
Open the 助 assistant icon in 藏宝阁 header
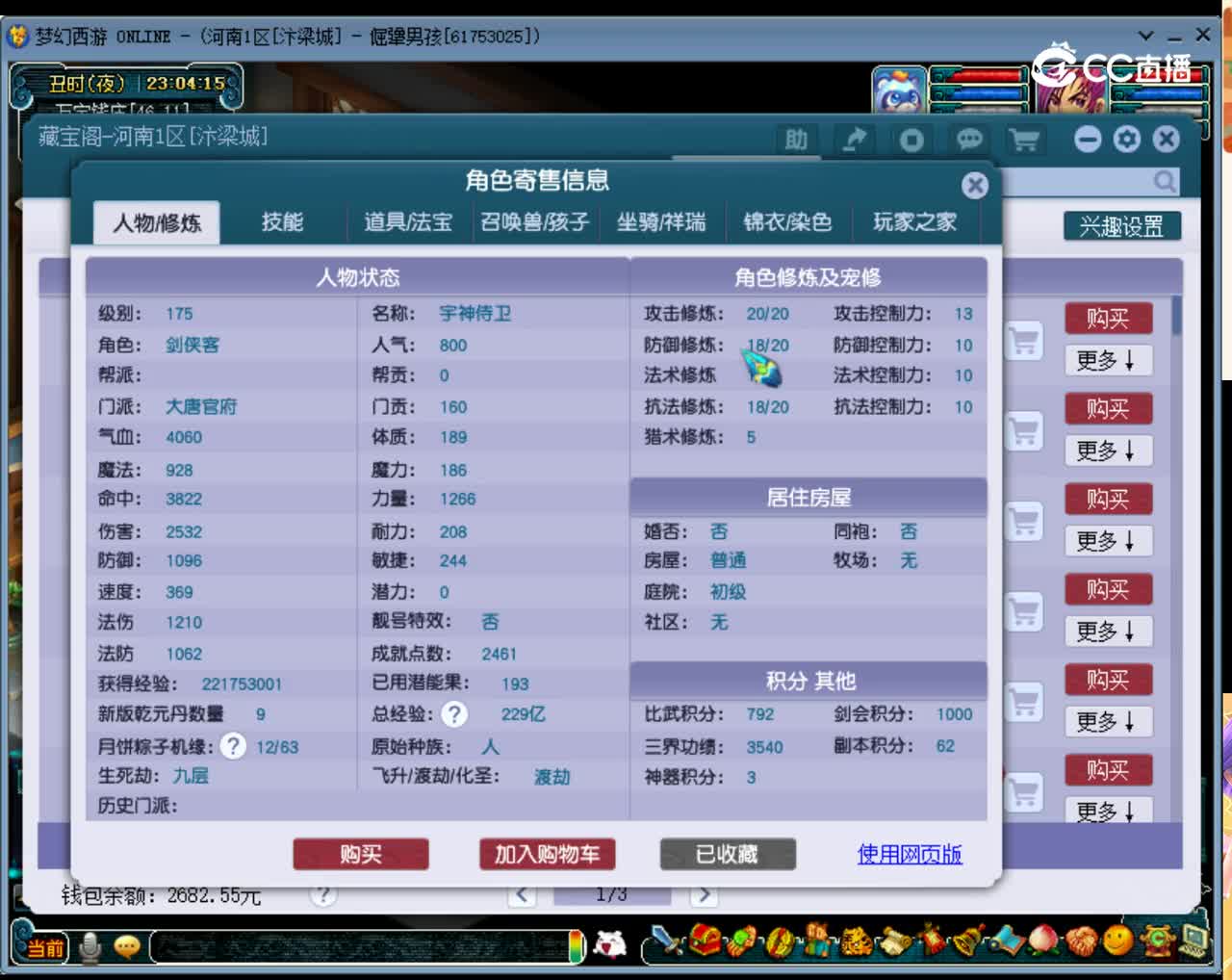[x=796, y=141]
